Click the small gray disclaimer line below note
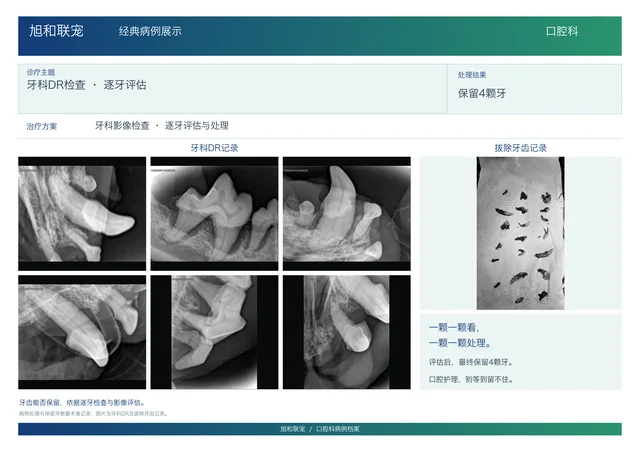The width and height of the screenshot is (640, 452). click(93, 414)
